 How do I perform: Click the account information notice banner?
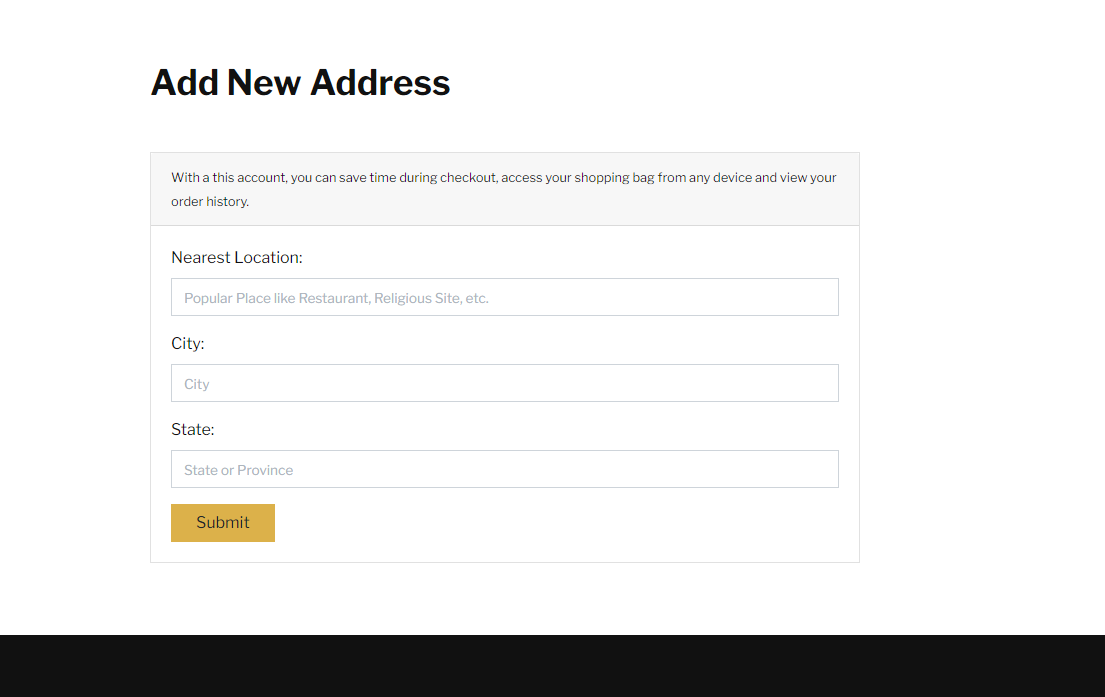(x=504, y=188)
